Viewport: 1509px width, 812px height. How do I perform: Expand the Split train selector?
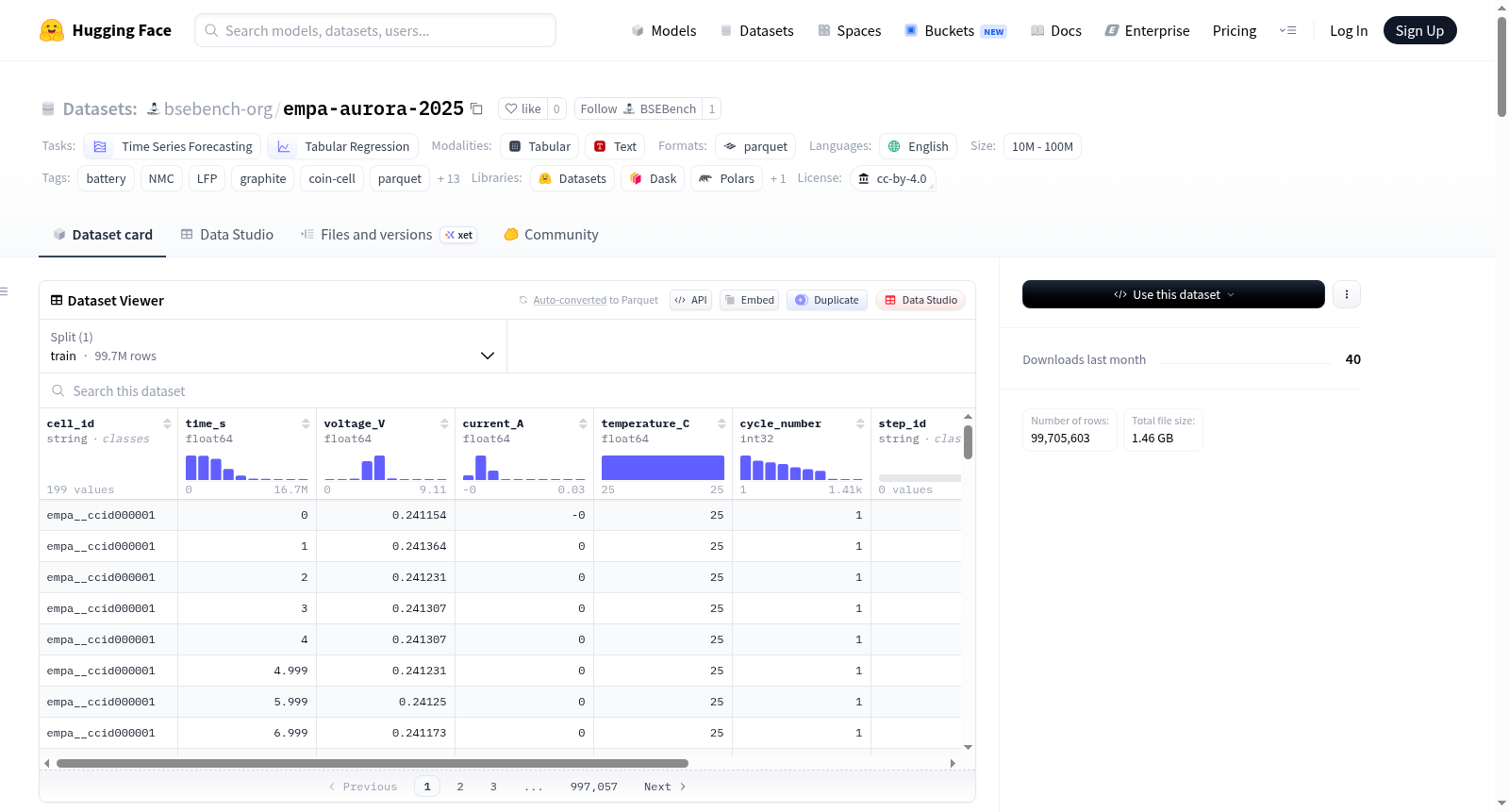(273, 346)
